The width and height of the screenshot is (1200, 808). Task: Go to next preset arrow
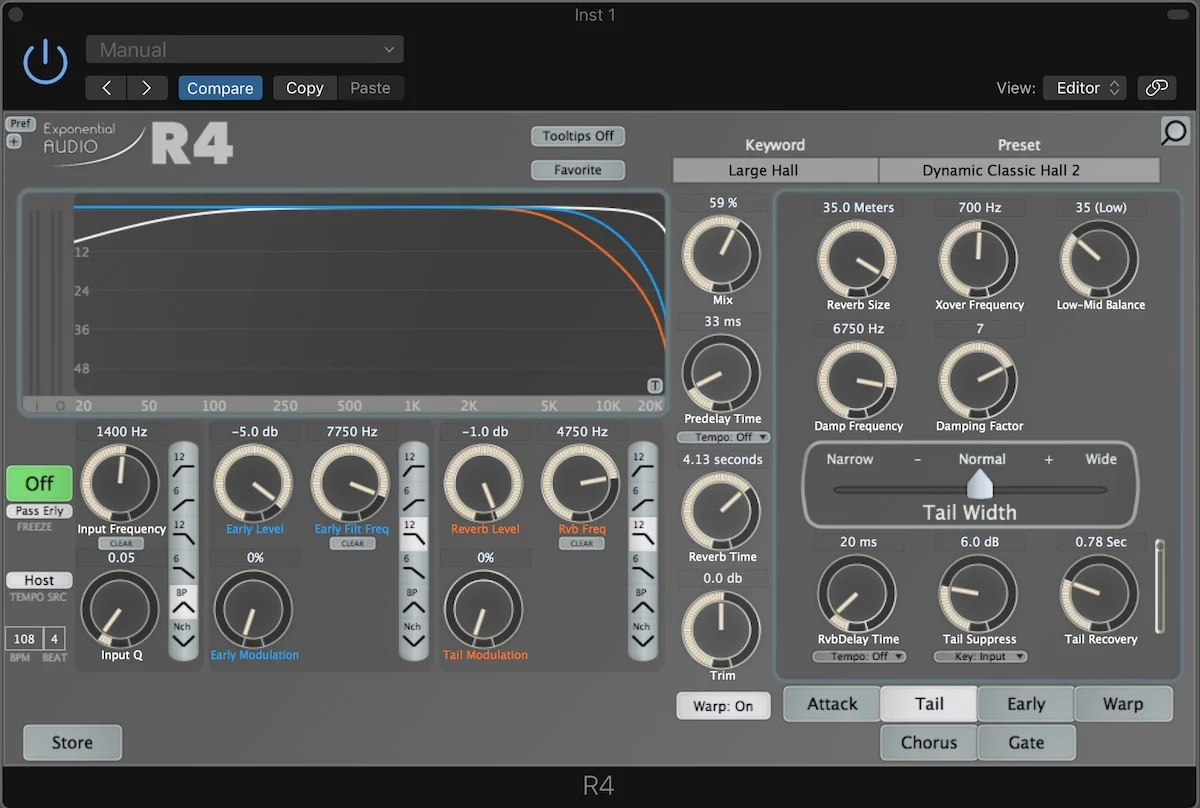click(146, 88)
